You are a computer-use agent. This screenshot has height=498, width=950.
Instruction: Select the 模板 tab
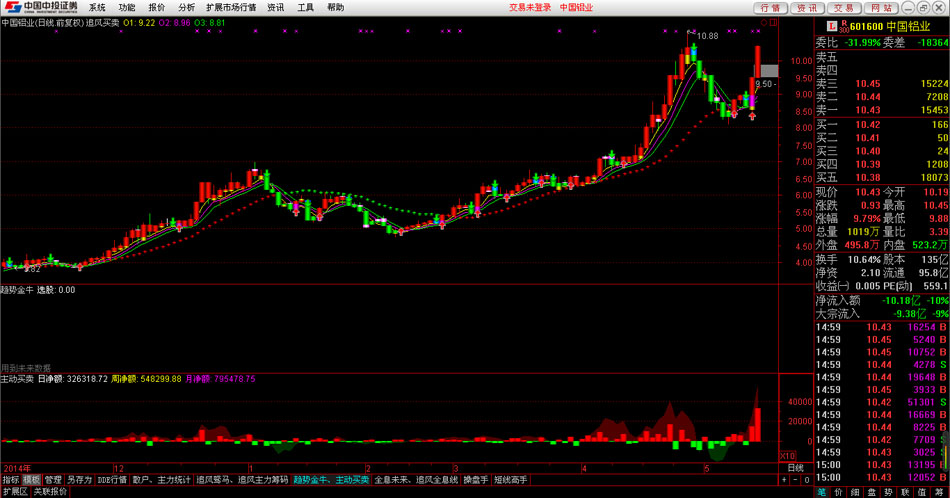(x=32, y=480)
